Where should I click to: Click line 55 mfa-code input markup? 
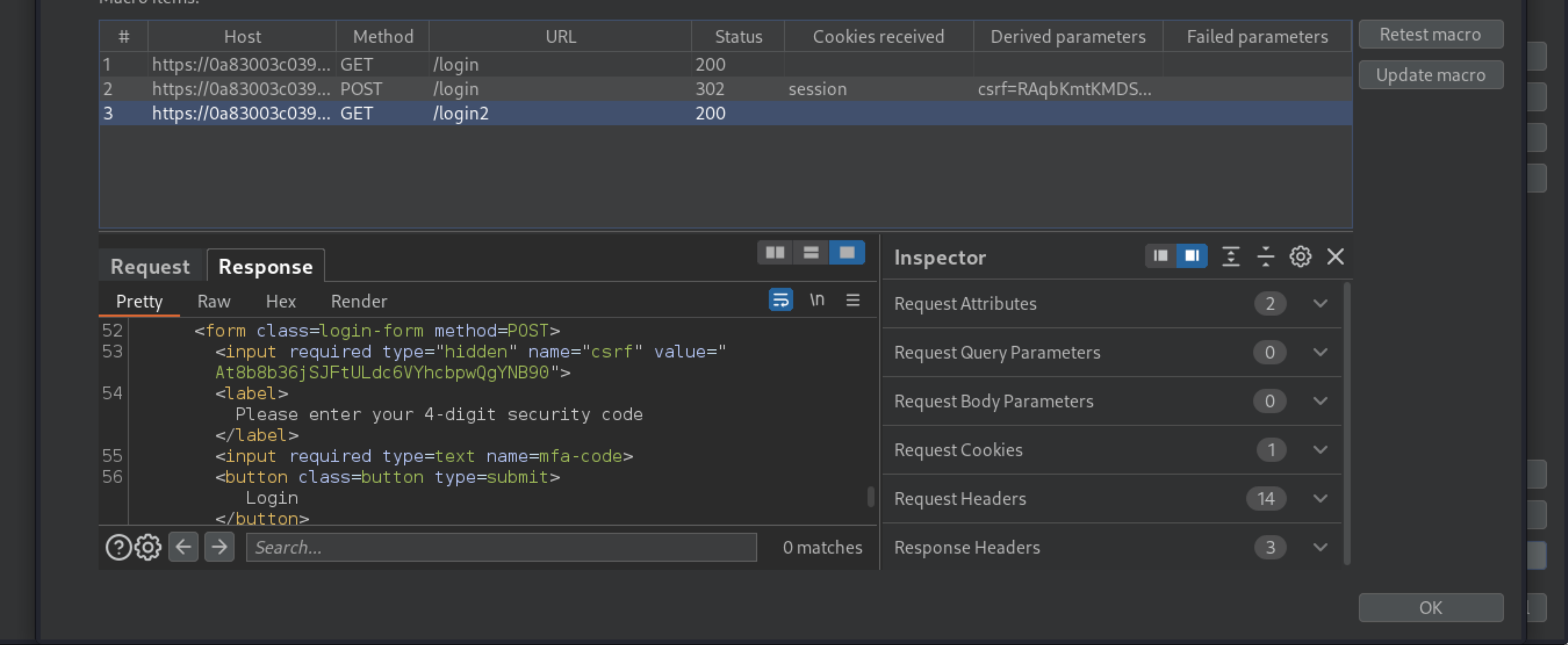coord(424,456)
